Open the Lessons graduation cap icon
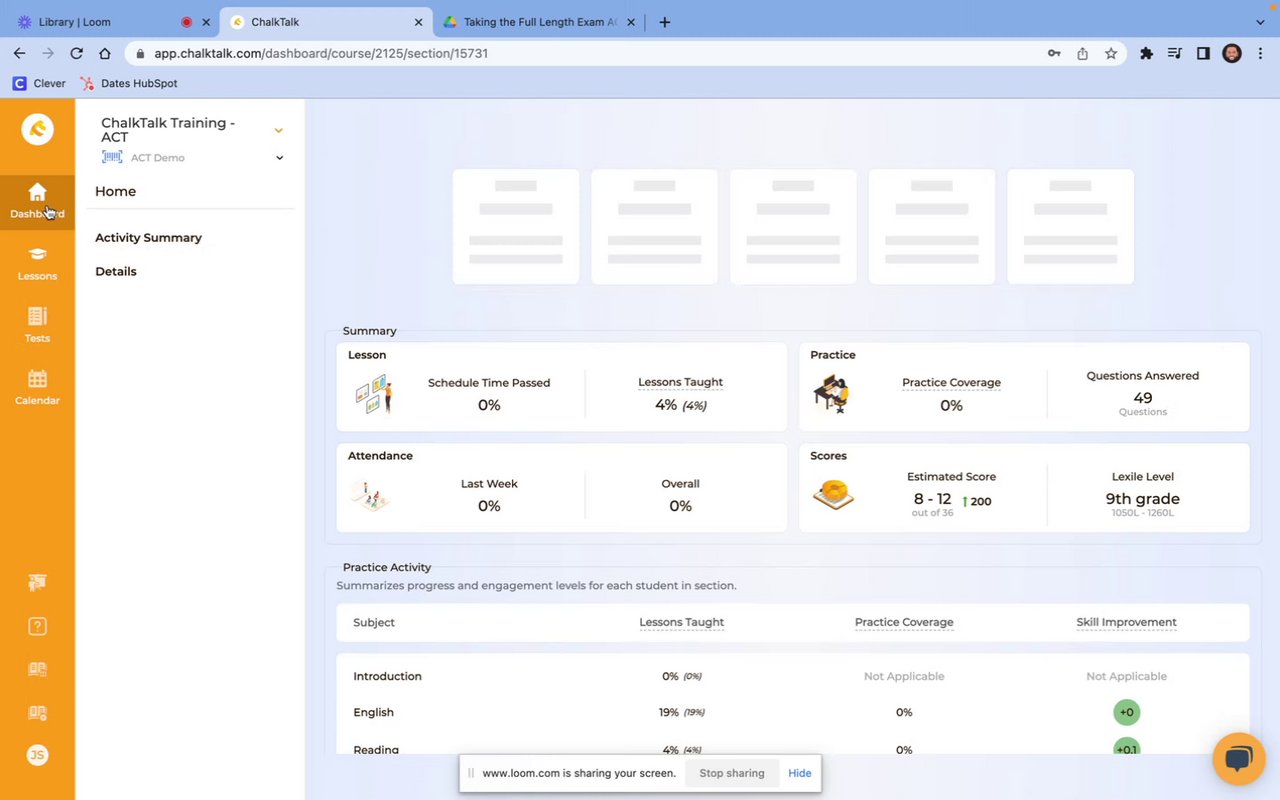This screenshot has height=800, width=1280. 37,254
